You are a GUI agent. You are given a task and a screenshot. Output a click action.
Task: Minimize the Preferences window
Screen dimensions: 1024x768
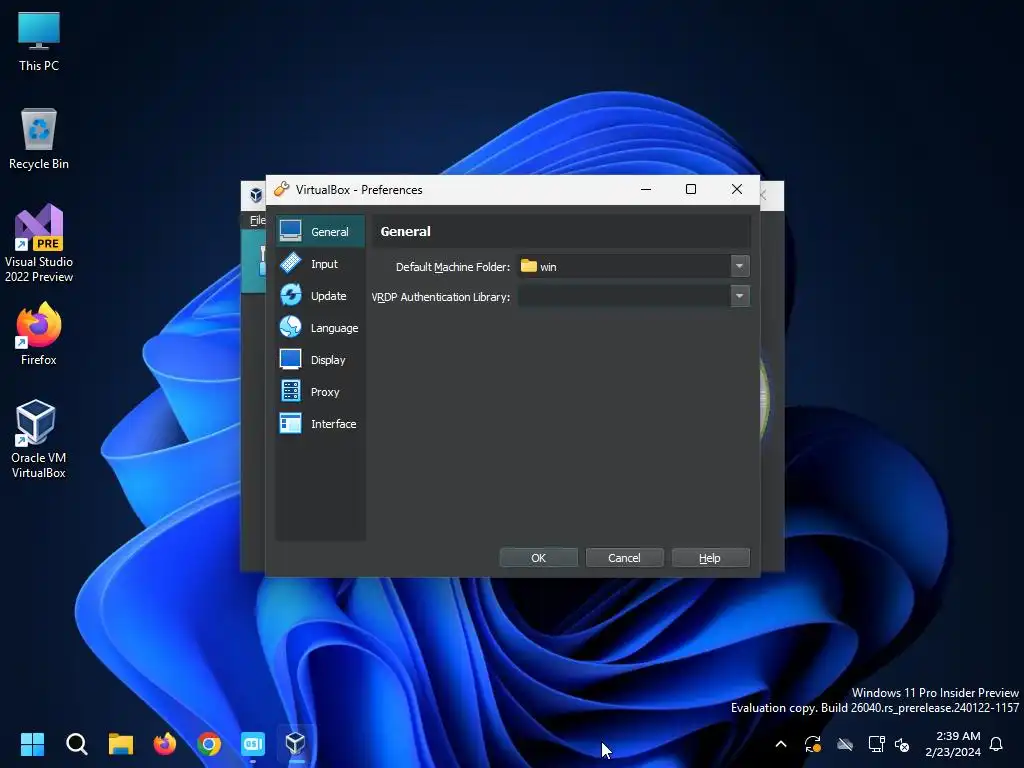646,189
